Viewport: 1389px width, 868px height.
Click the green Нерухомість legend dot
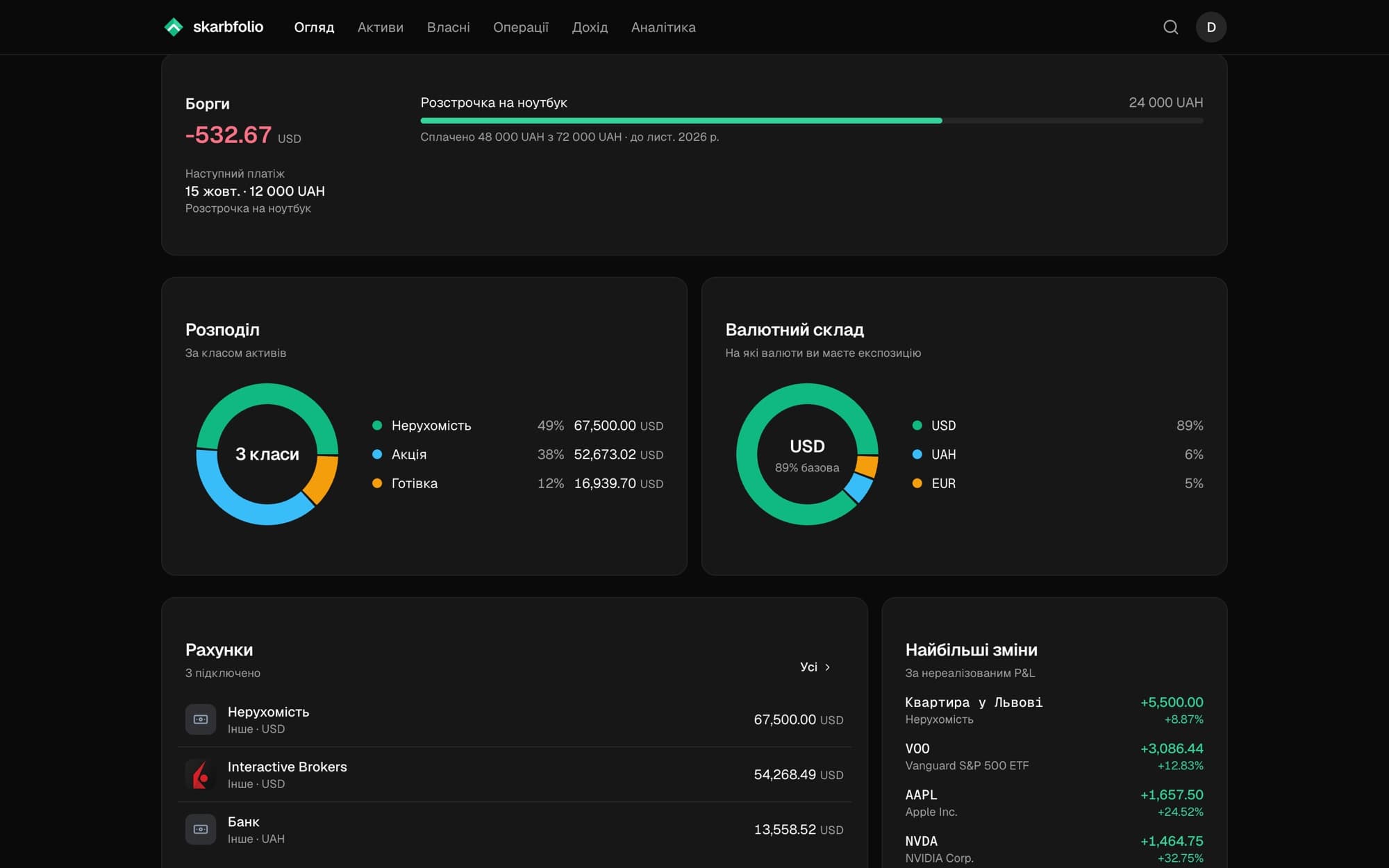tap(377, 426)
